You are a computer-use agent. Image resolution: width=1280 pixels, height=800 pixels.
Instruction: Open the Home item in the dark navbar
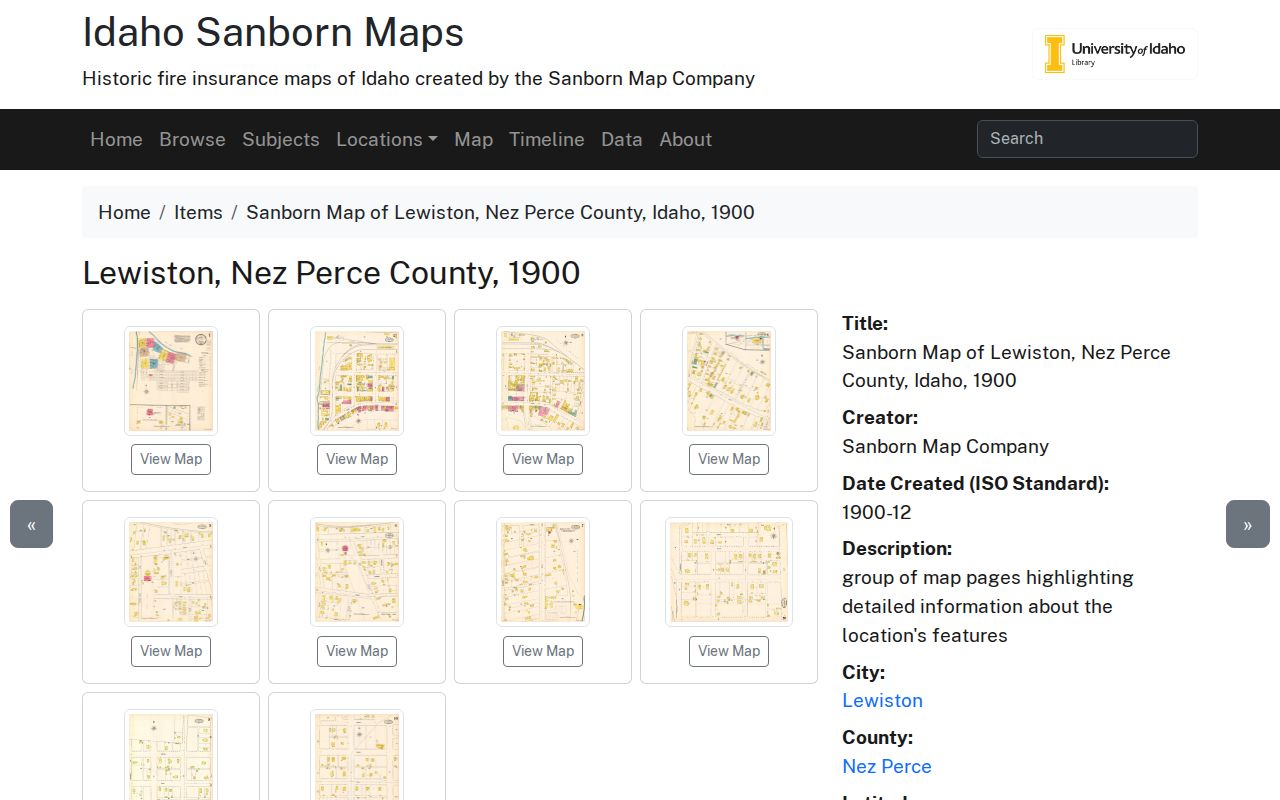[x=116, y=139]
